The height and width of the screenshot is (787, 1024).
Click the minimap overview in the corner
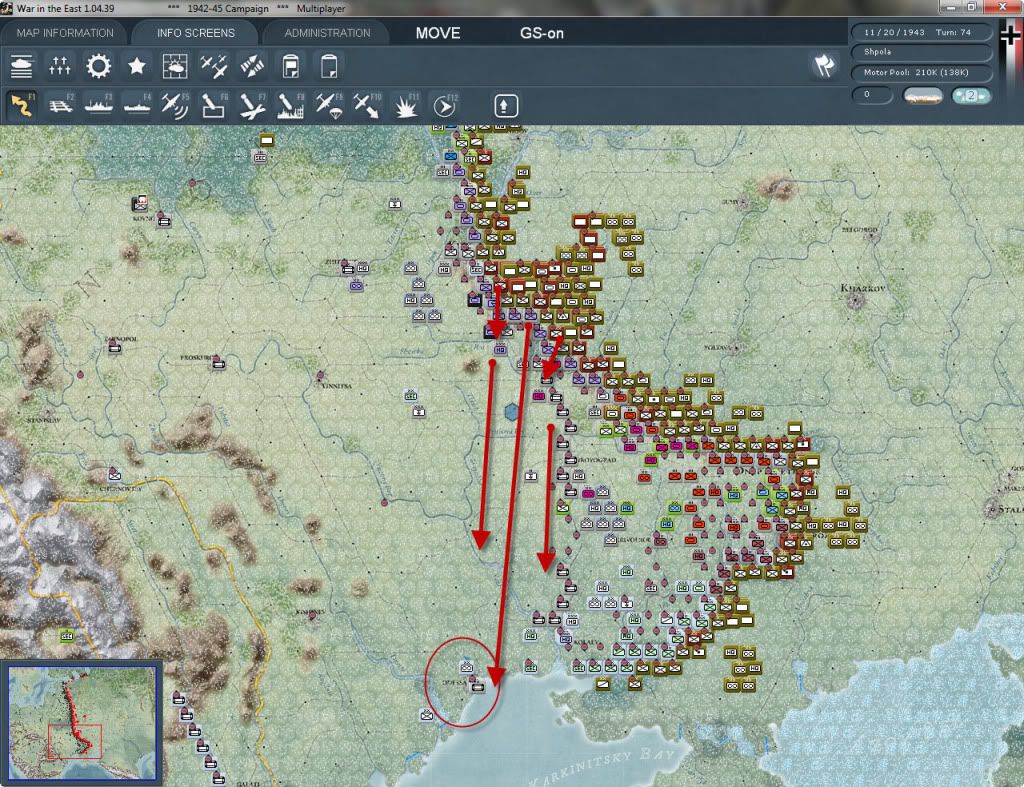(82, 723)
